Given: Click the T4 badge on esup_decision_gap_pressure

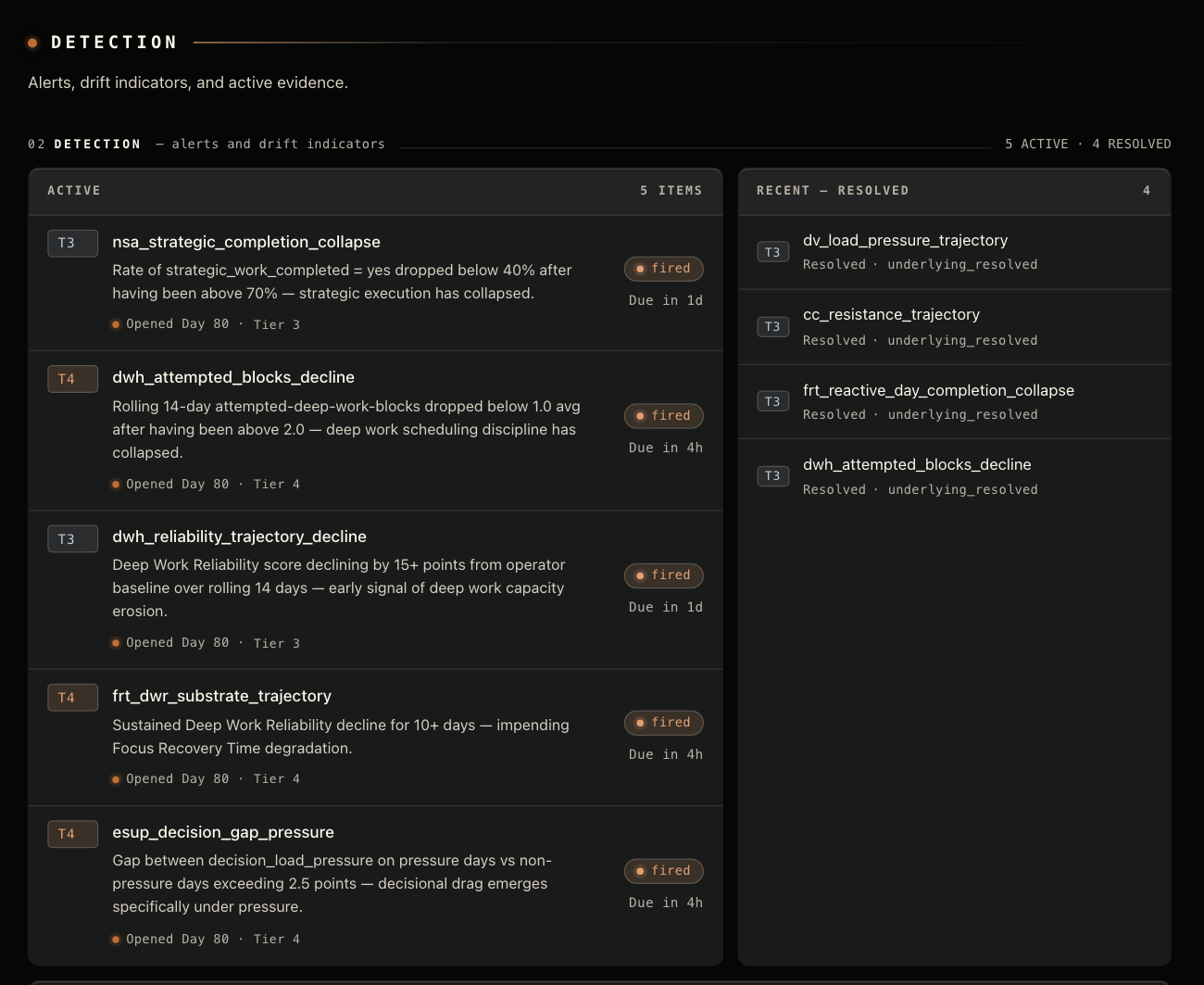Looking at the screenshot, I should (72, 834).
